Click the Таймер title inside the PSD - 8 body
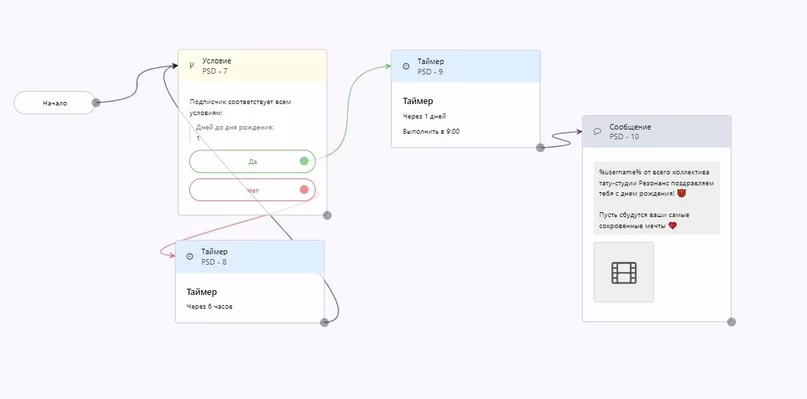The image size is (807, 399). 202,292
